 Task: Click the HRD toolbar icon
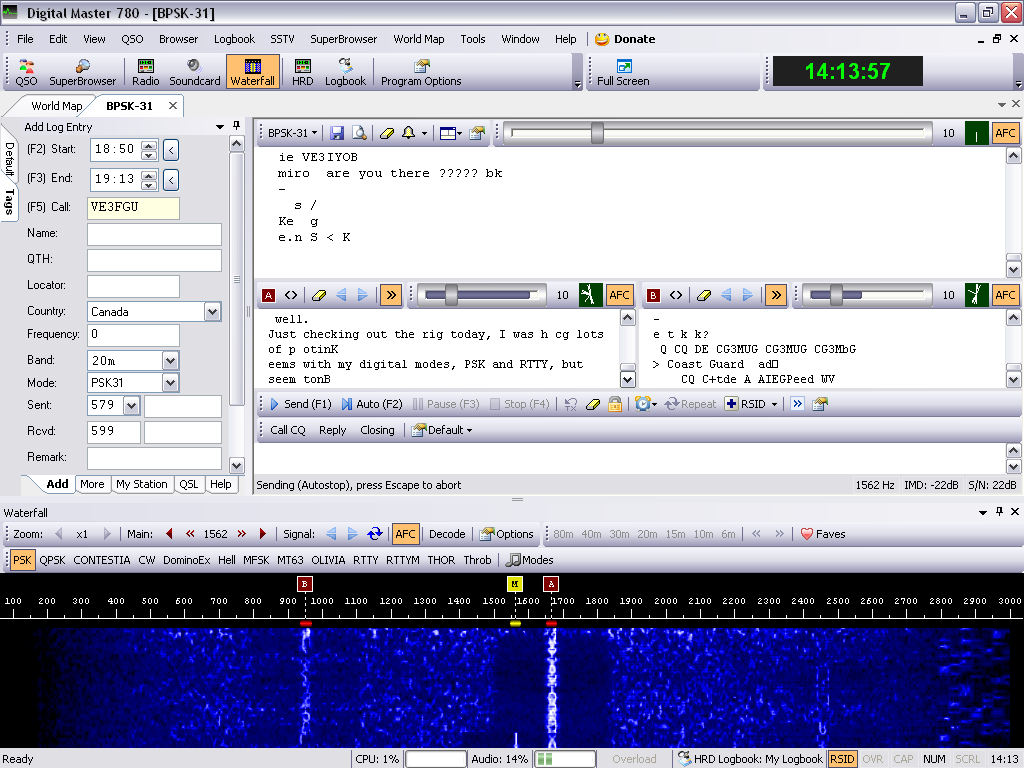tap(302, 72)
